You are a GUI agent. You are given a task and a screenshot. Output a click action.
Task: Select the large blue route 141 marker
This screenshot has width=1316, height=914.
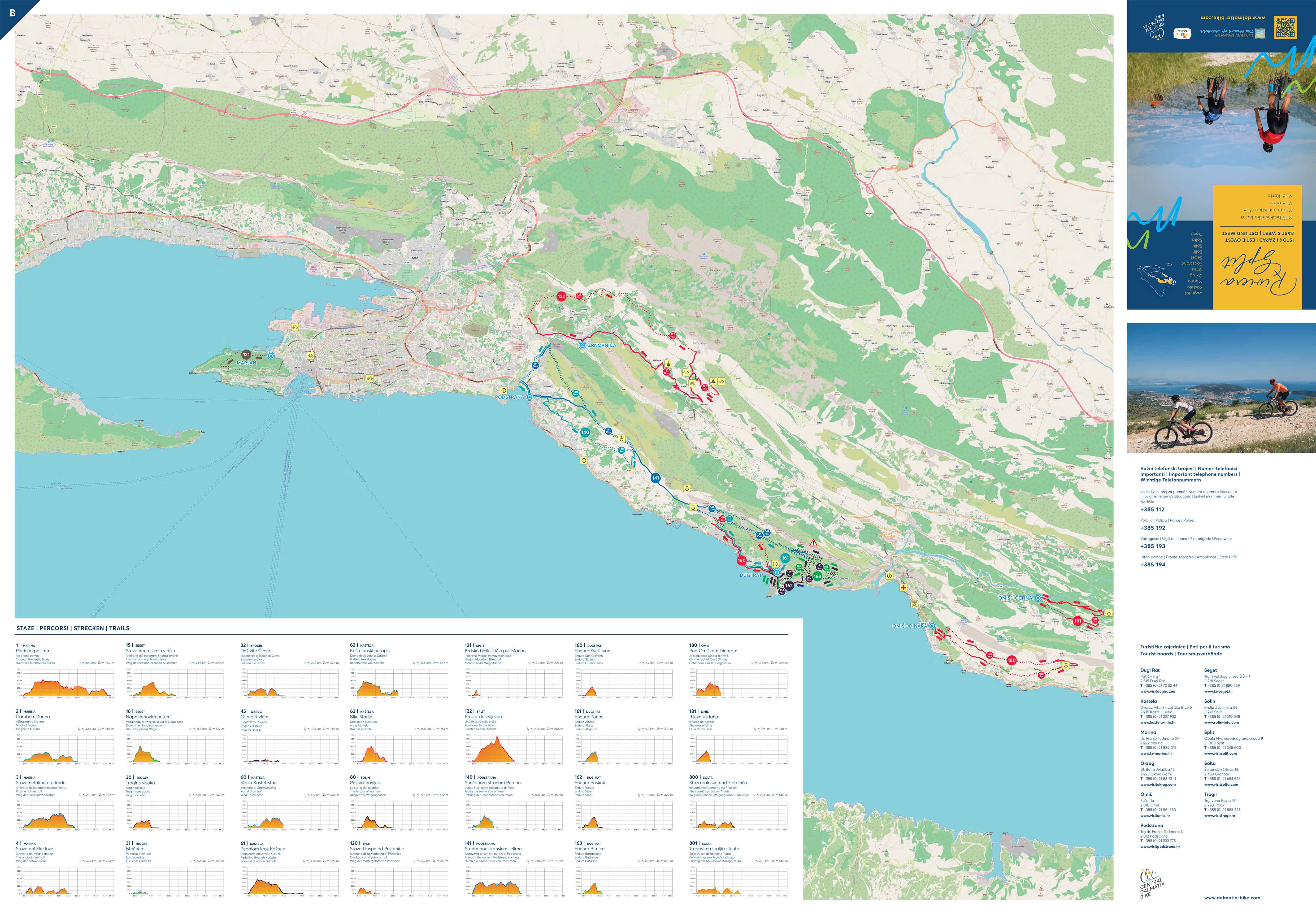tap(655, 478)
